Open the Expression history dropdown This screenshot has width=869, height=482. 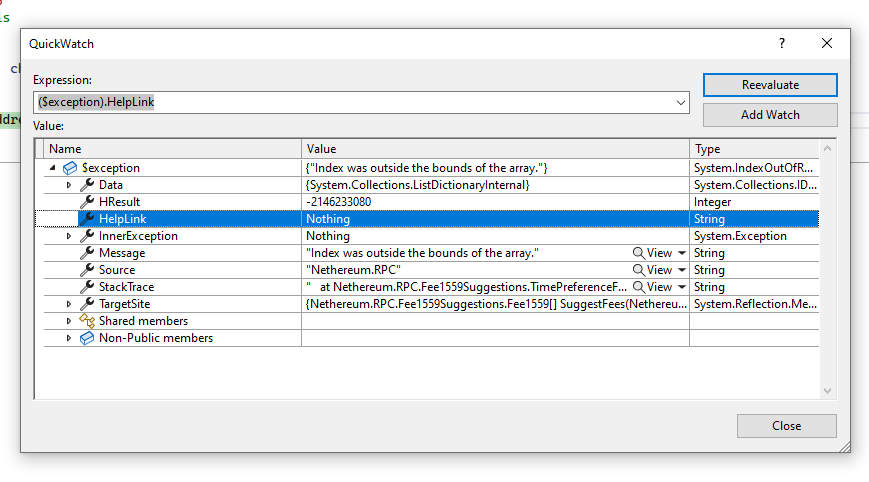pyautogui.click(x=681, y=102)
